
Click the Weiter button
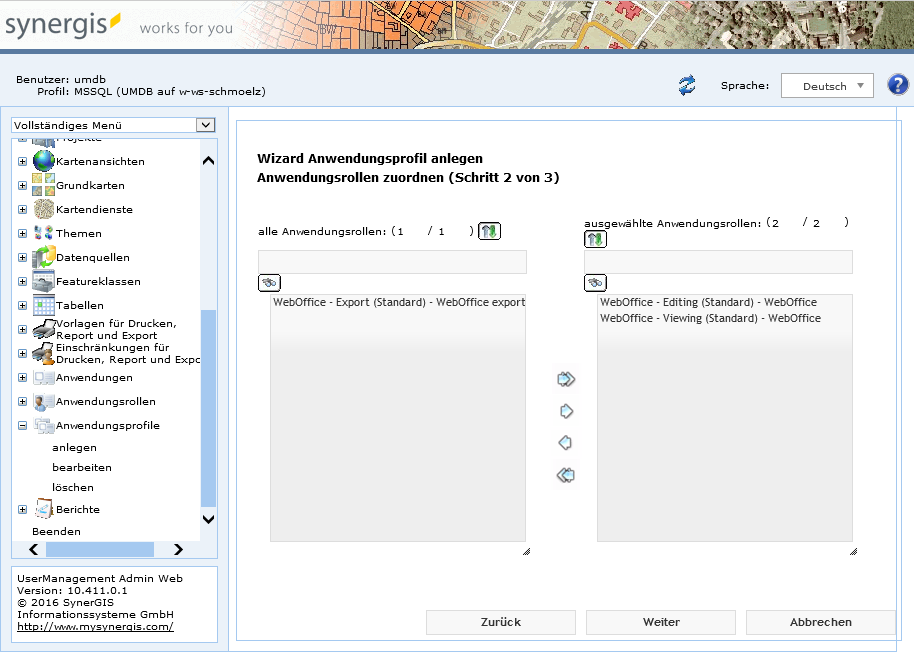pyautogui.click(x=660, y=622)
